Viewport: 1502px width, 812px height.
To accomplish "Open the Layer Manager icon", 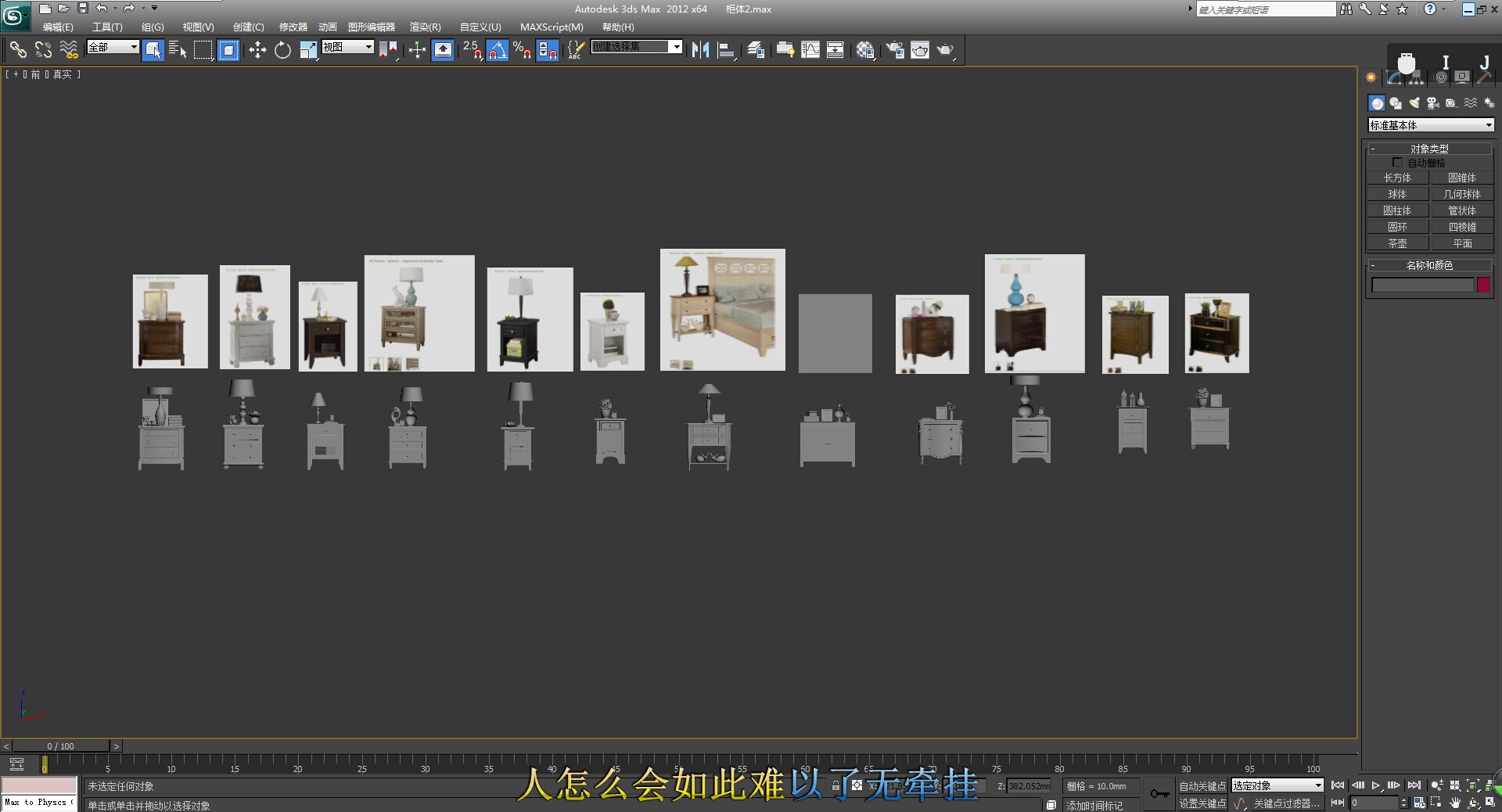I will click(x=756, y=50).
